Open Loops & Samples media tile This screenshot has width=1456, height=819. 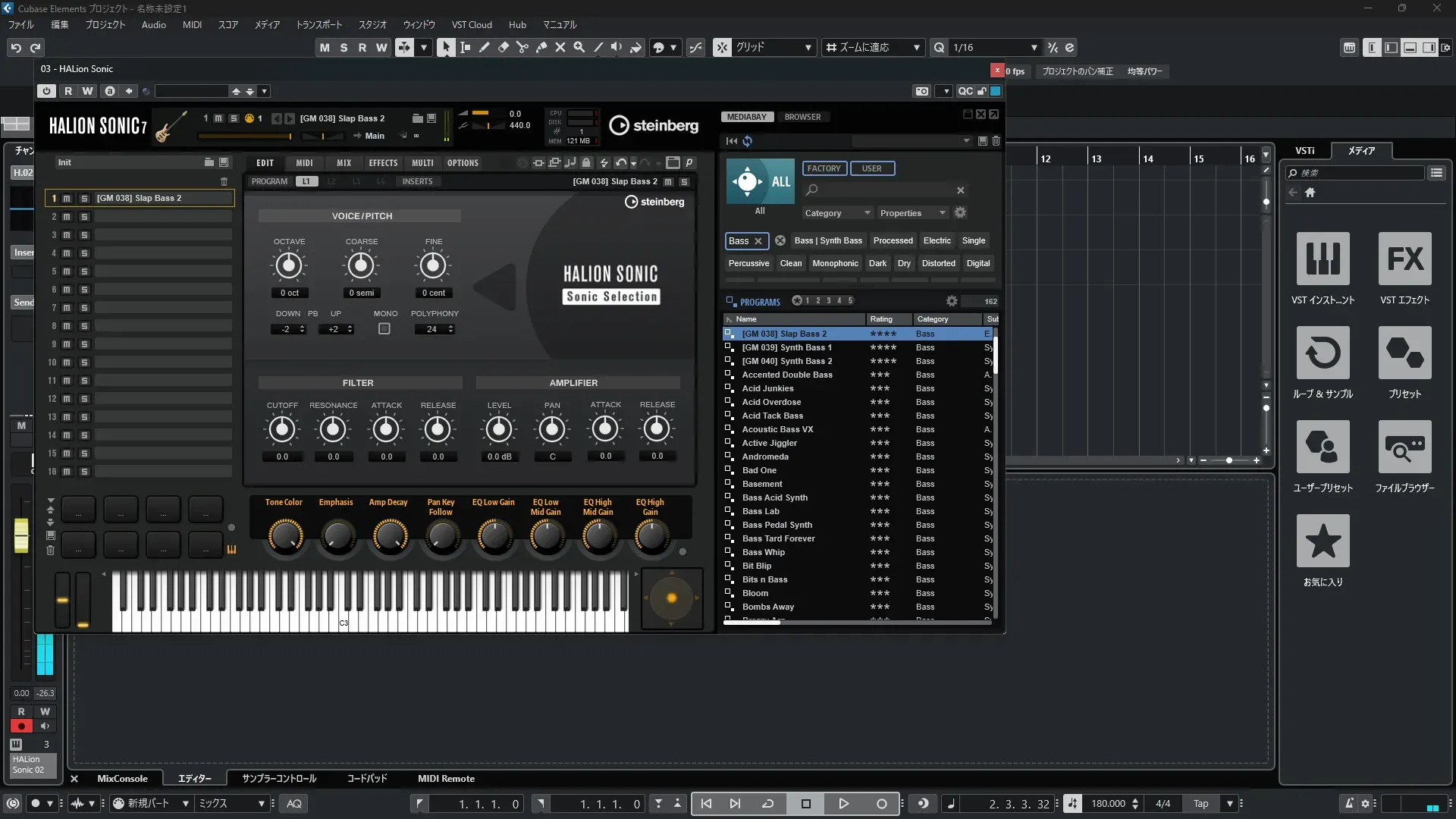(x=1323, y=353)
